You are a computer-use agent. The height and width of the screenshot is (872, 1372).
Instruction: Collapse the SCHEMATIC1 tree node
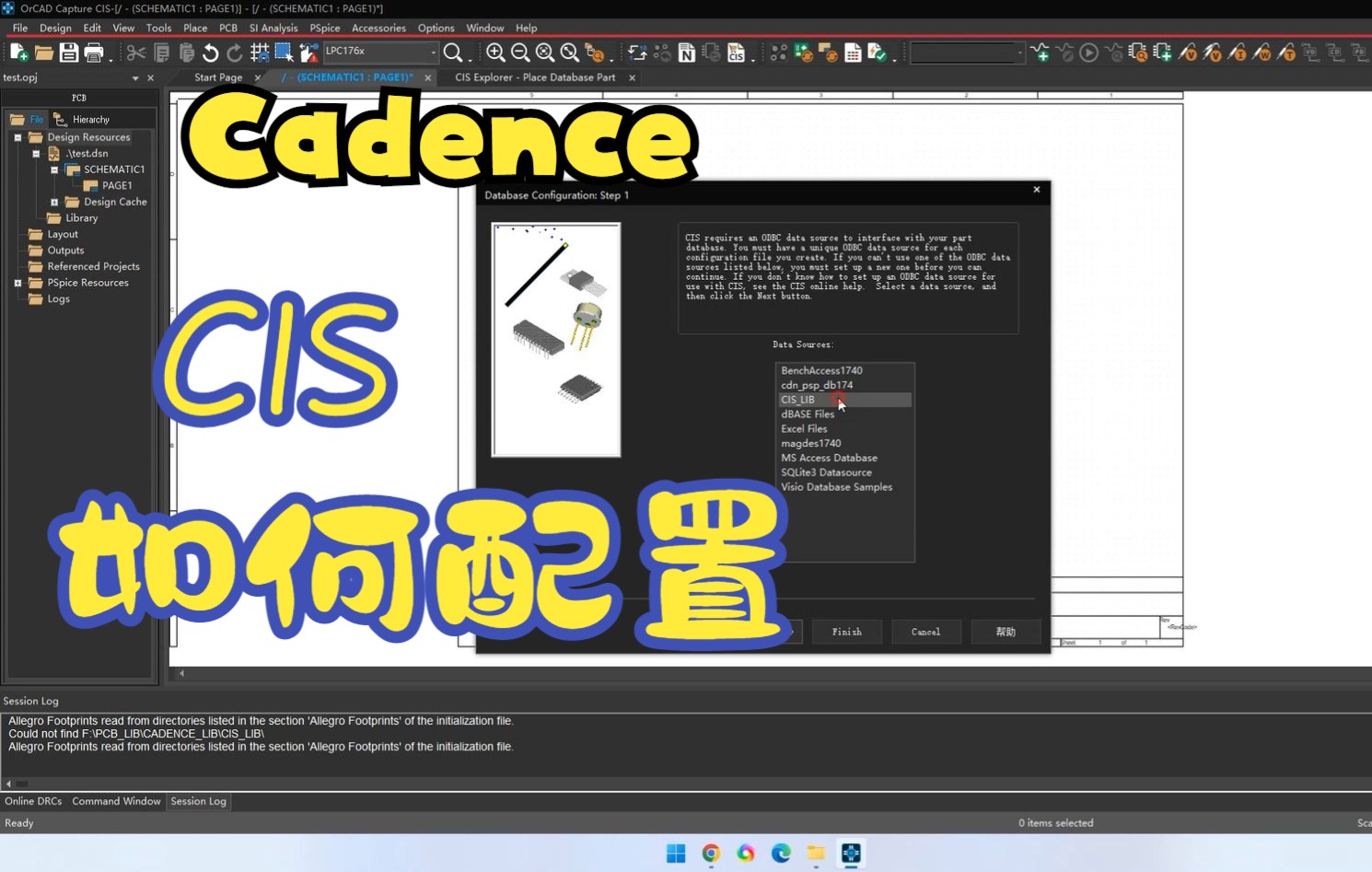pyautogui.click(x=54, y=169)
